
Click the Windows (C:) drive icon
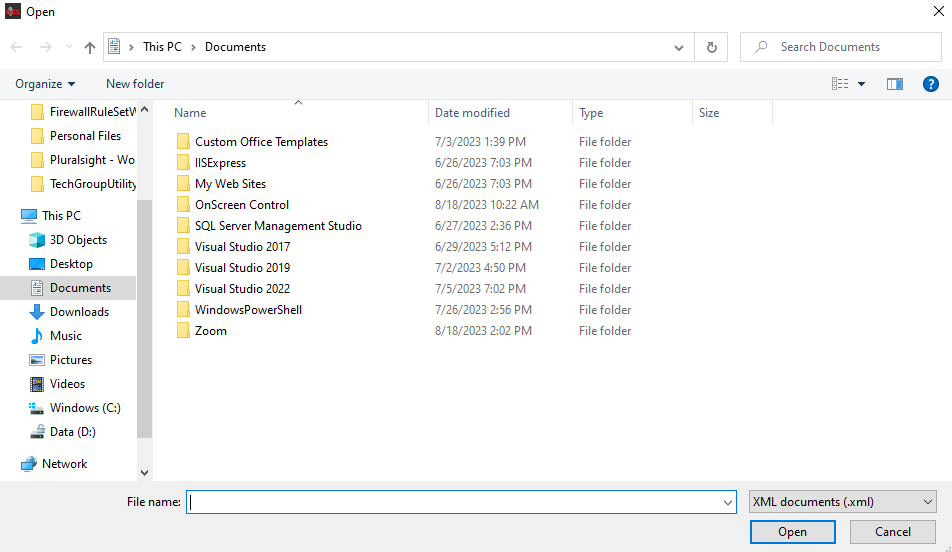[37, 408]
